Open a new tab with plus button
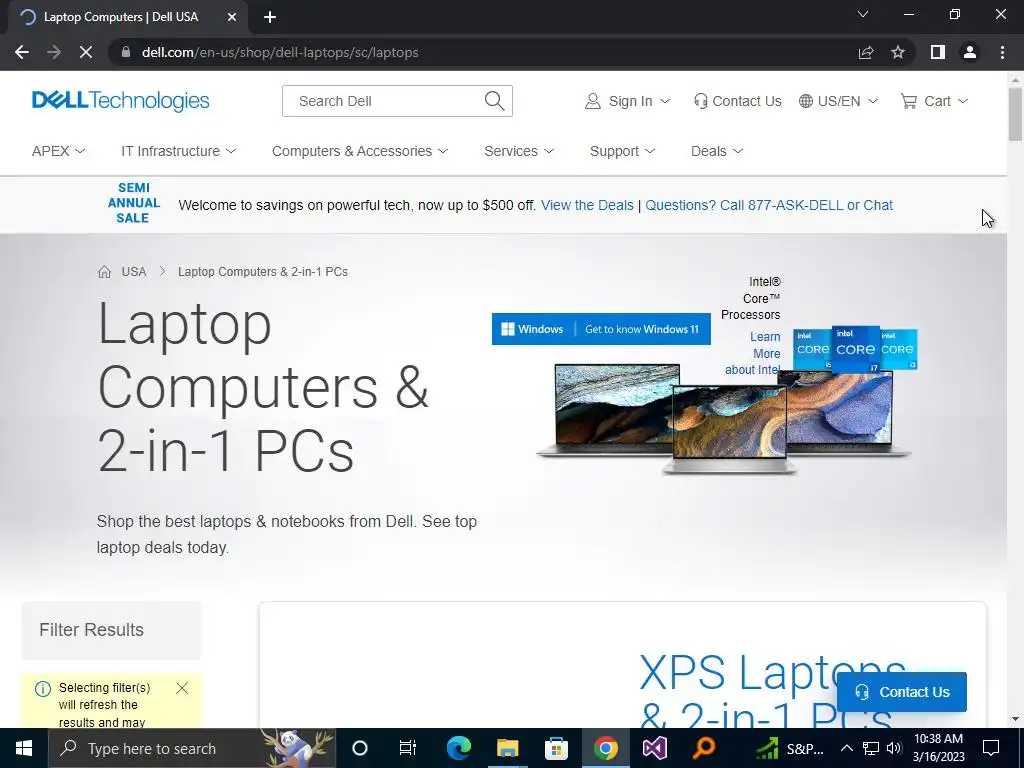The image size is (1024, 768). (x=270, y=17)
